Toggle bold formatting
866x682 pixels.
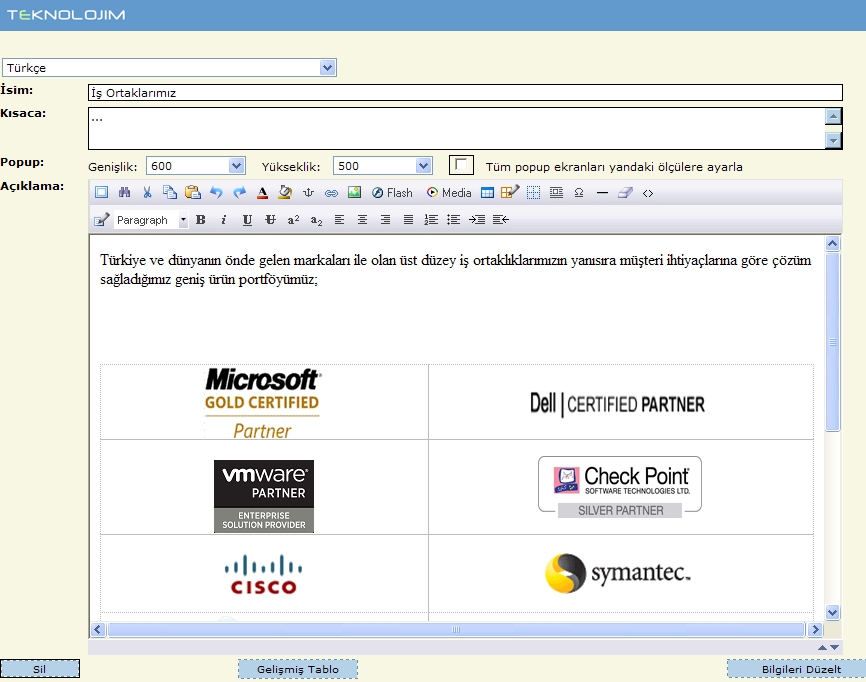pyautogui.click(x=201, y=220)
